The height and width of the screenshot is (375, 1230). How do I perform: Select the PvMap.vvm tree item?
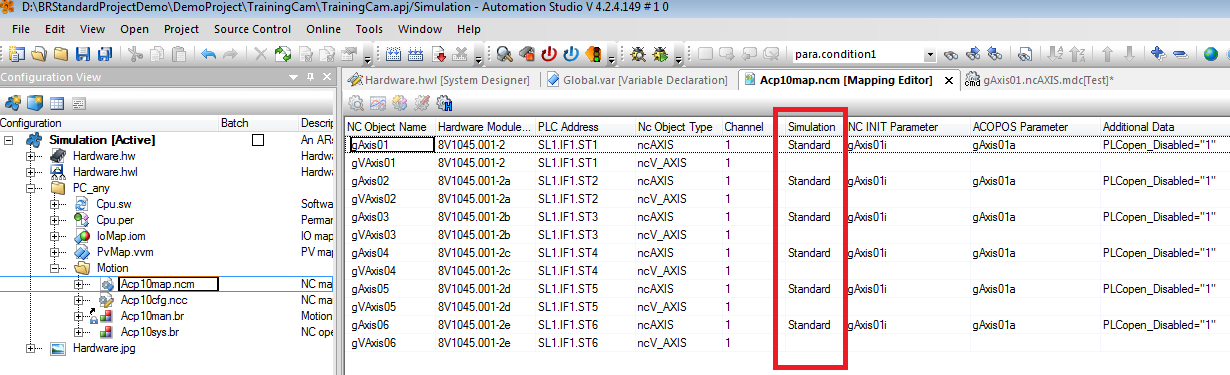[x=126, y=252]
